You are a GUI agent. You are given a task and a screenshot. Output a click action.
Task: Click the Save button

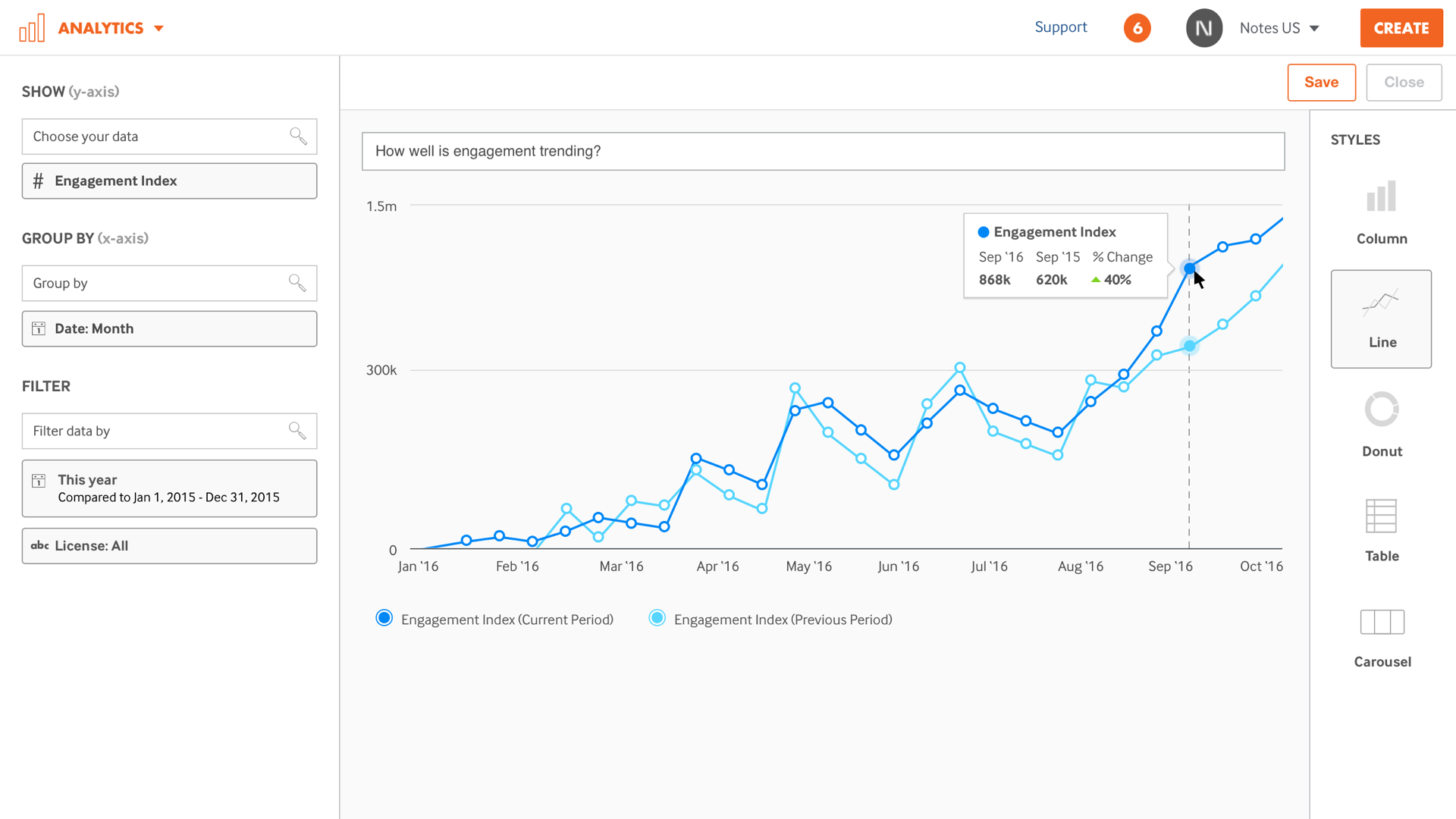coord(1321,82)
